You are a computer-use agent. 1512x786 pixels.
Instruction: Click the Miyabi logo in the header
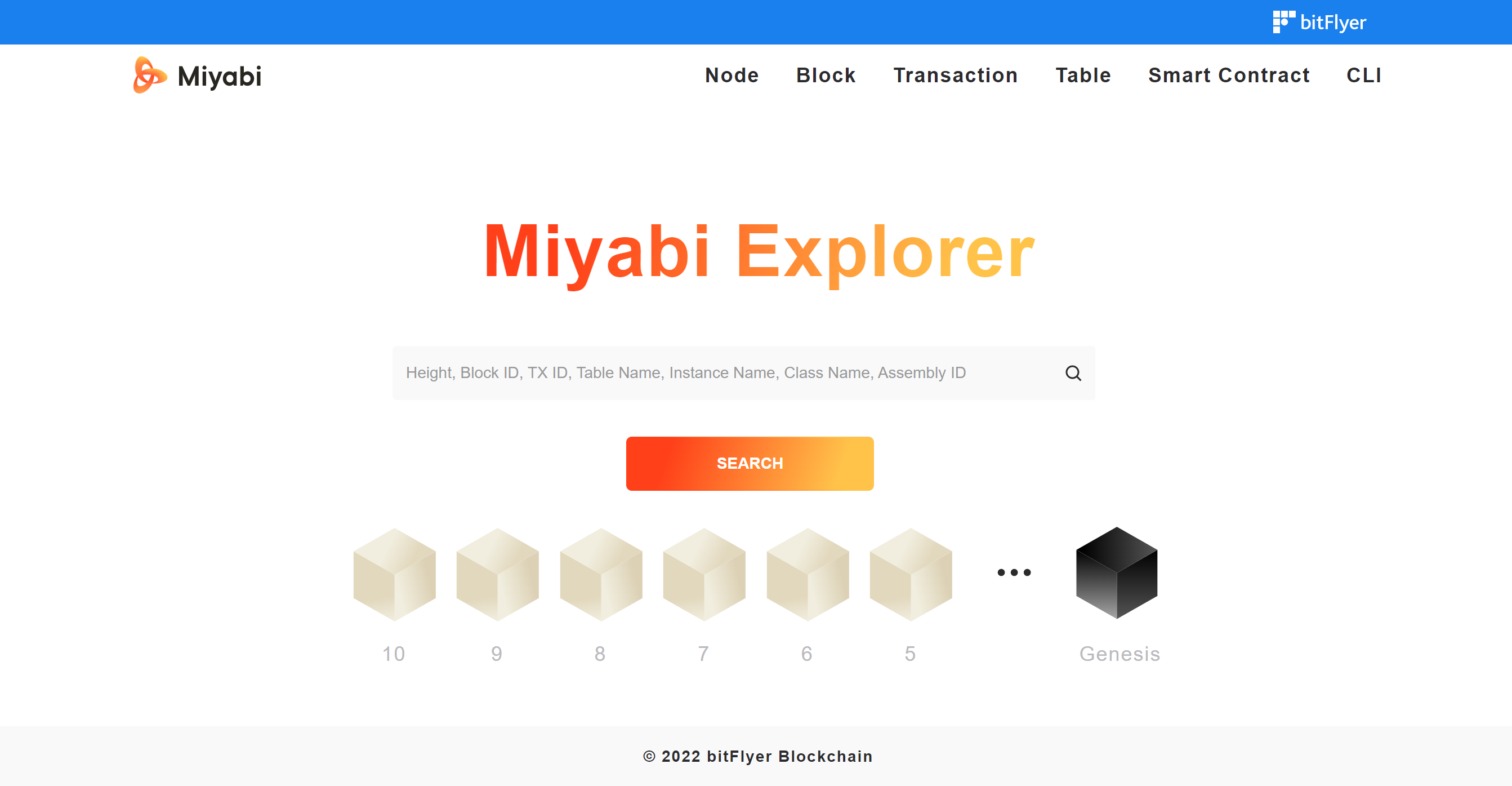[198, 76]
